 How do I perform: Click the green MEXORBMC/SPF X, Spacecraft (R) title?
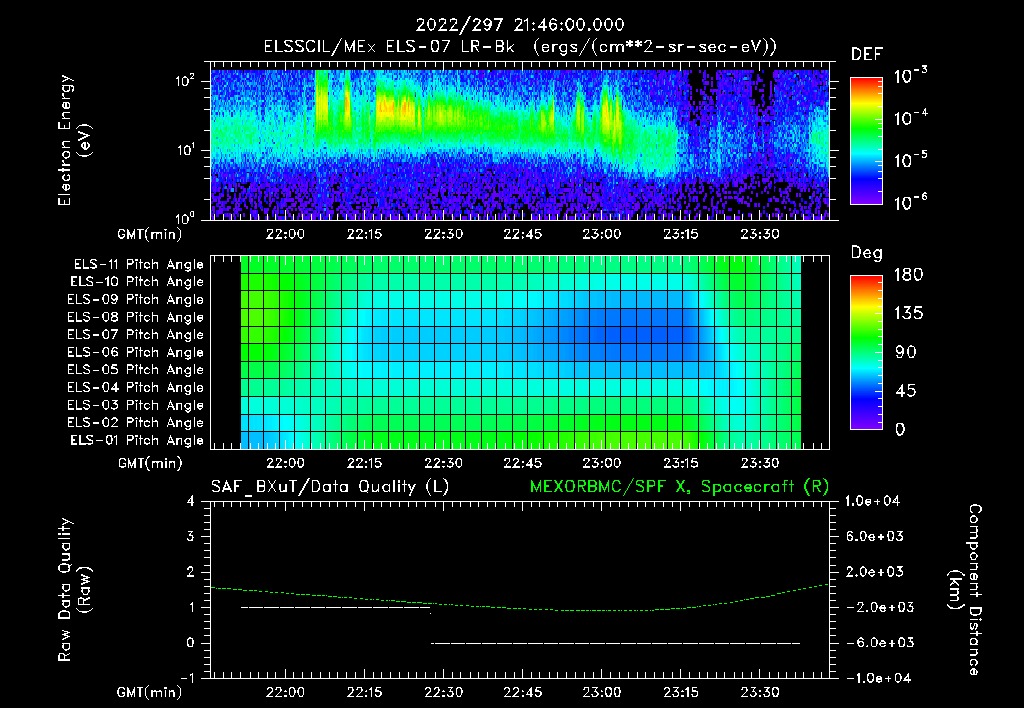click(x=679, y=487)
